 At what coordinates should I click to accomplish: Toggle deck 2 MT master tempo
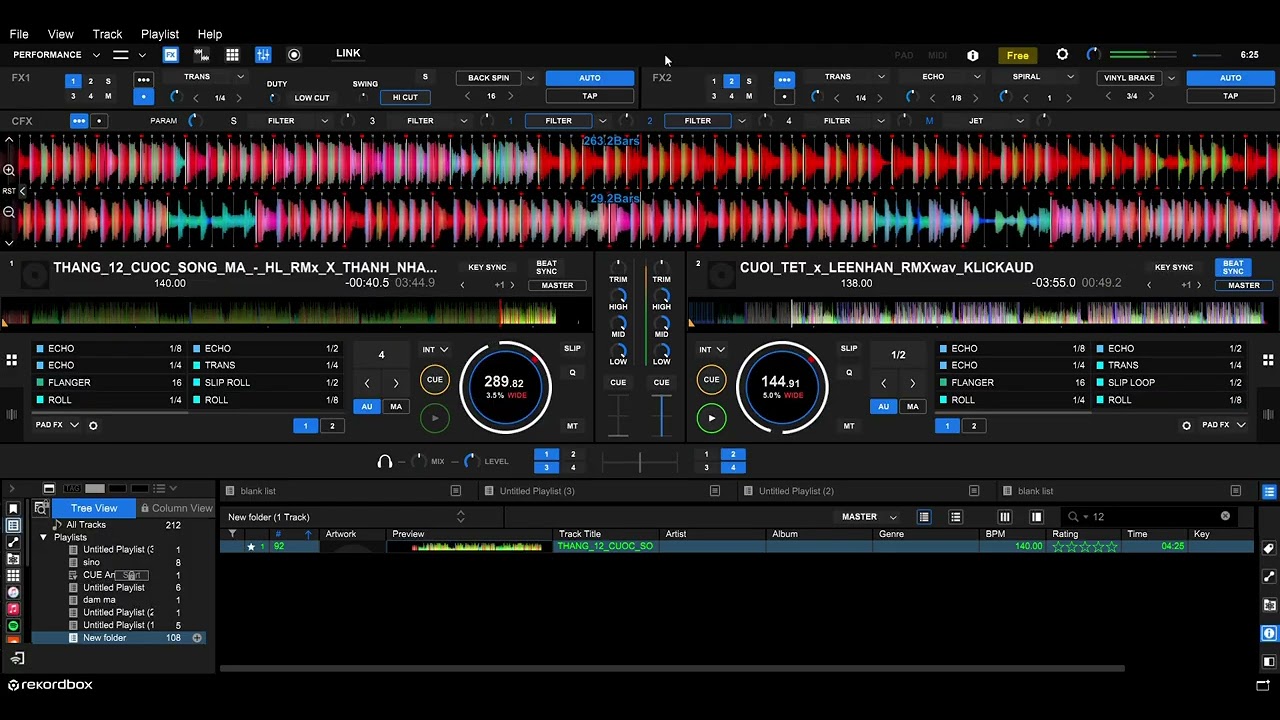pos(849,426)
